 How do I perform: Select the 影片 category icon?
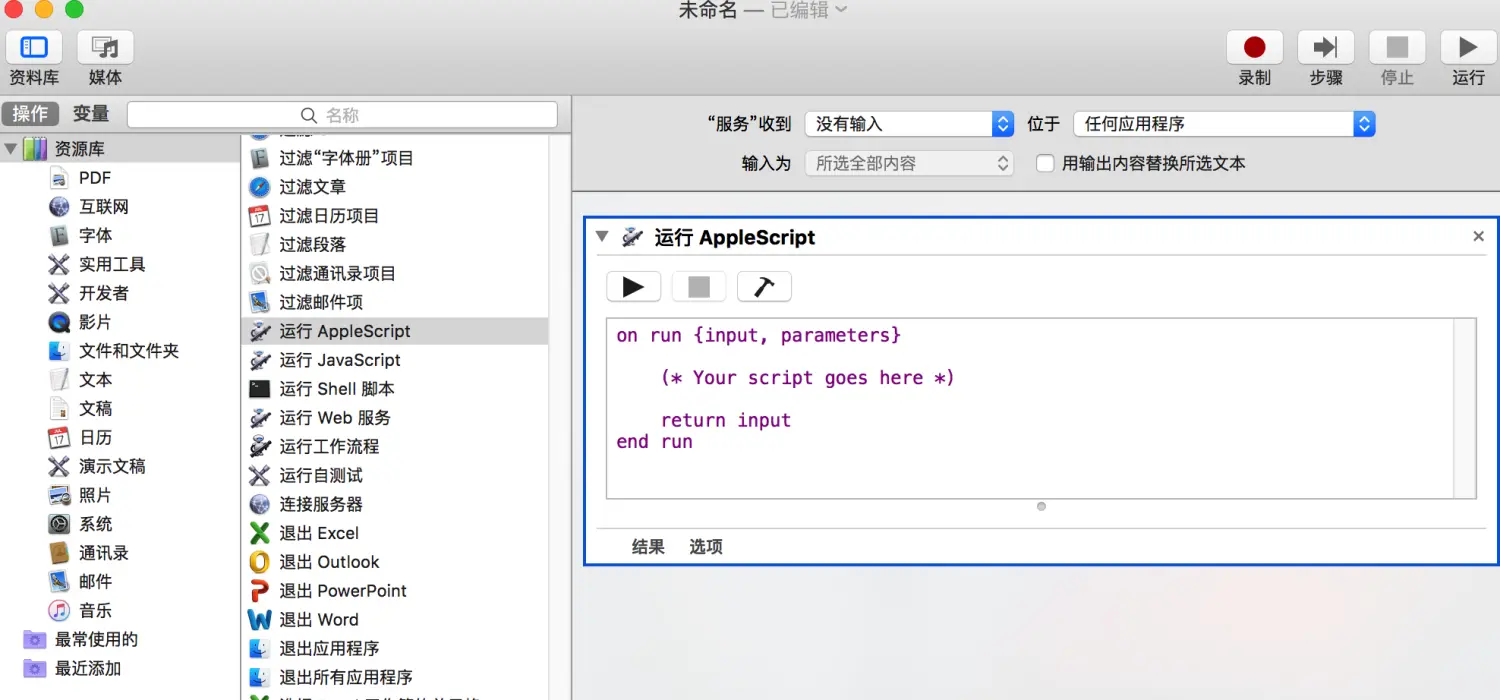pyautogui.click(x=59, y=323)
